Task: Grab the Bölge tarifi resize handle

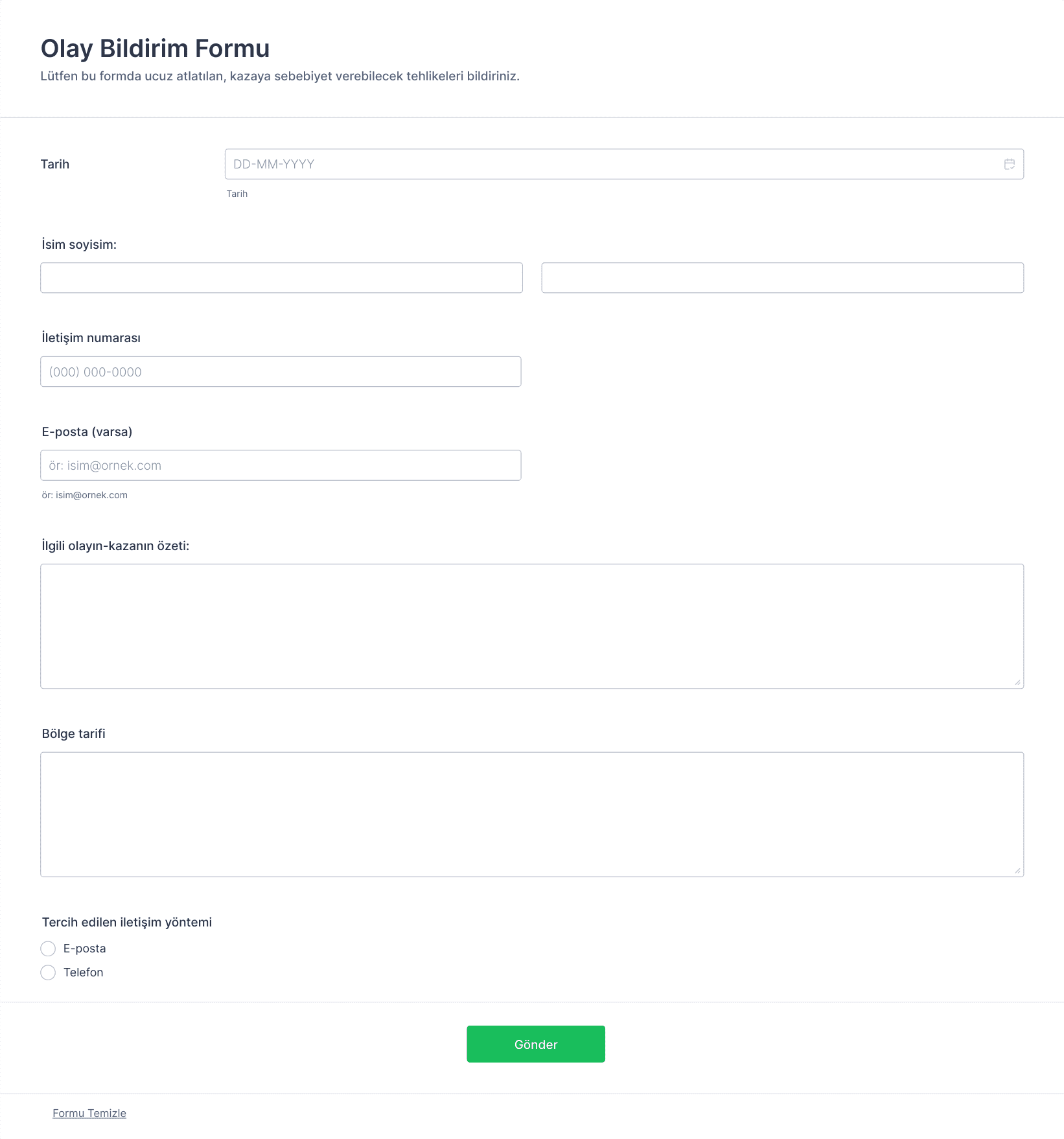Action: pyautogui.click(x=1017, y=870)
